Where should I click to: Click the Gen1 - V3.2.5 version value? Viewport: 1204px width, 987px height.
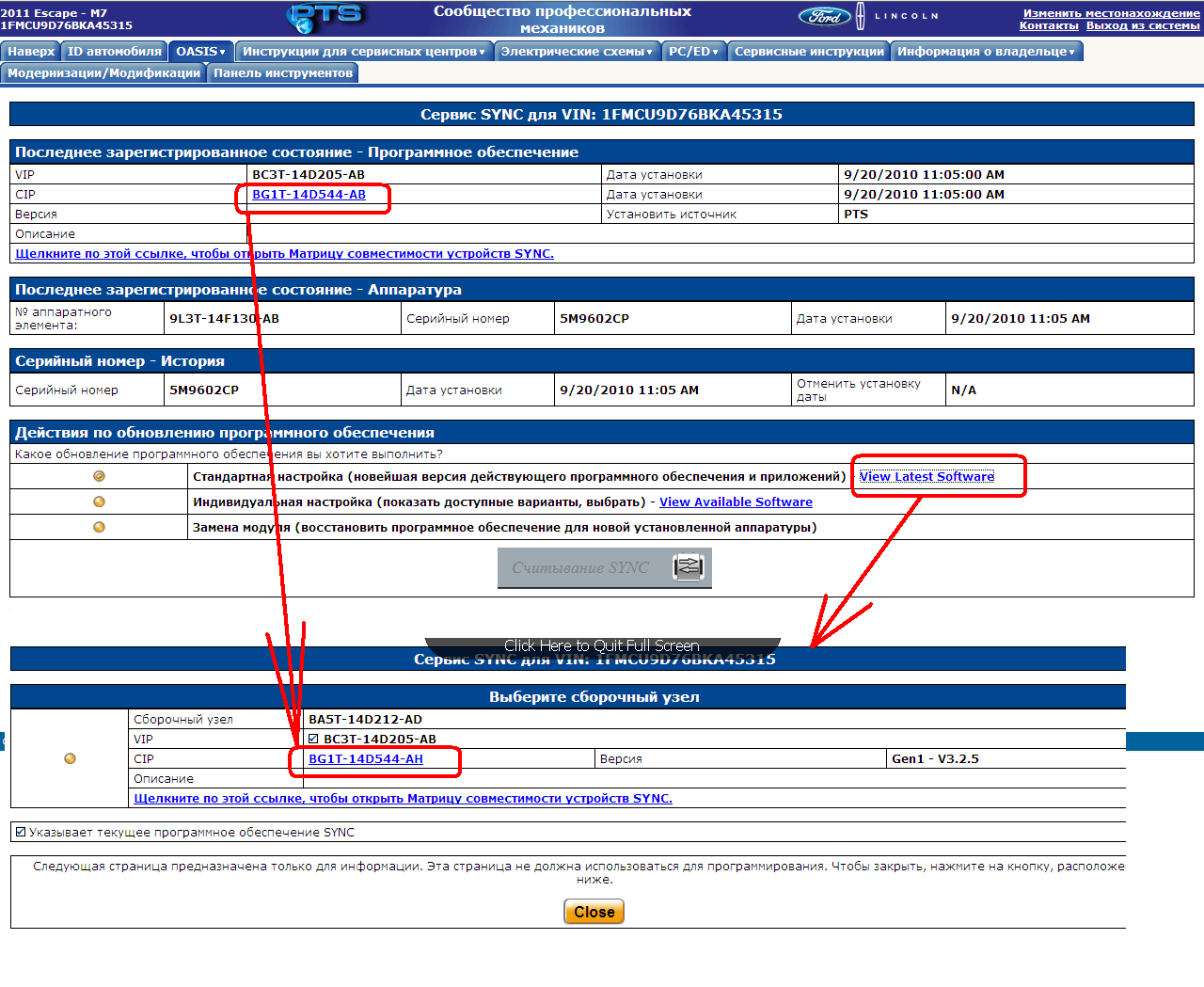click(935, 759)
